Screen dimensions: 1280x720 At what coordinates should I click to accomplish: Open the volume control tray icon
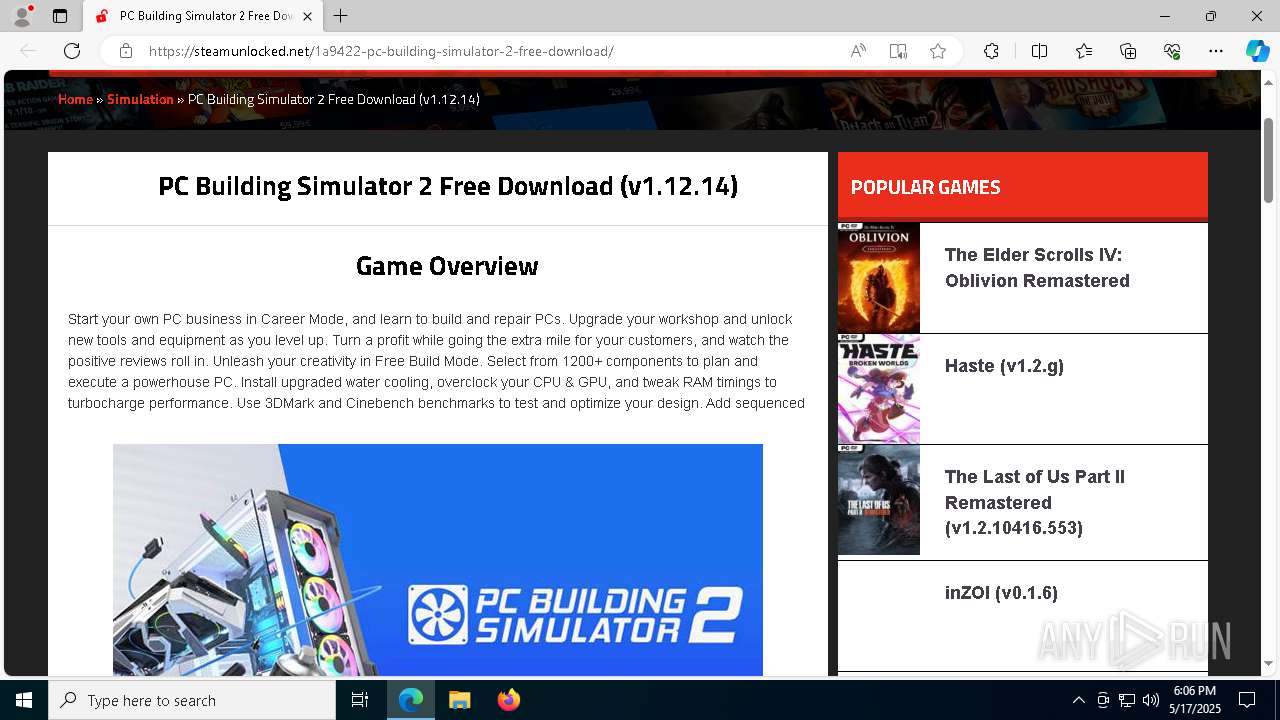(x=1151, y=700)
